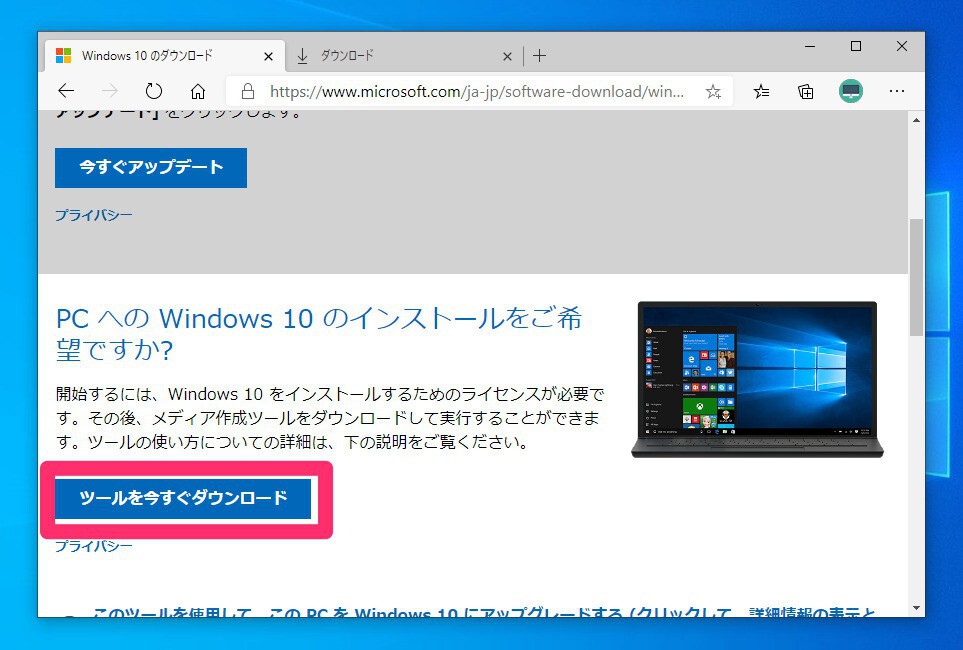Click the scrollbar up arrow
This screenshot has height=650, width=963.
coord(916,120)
